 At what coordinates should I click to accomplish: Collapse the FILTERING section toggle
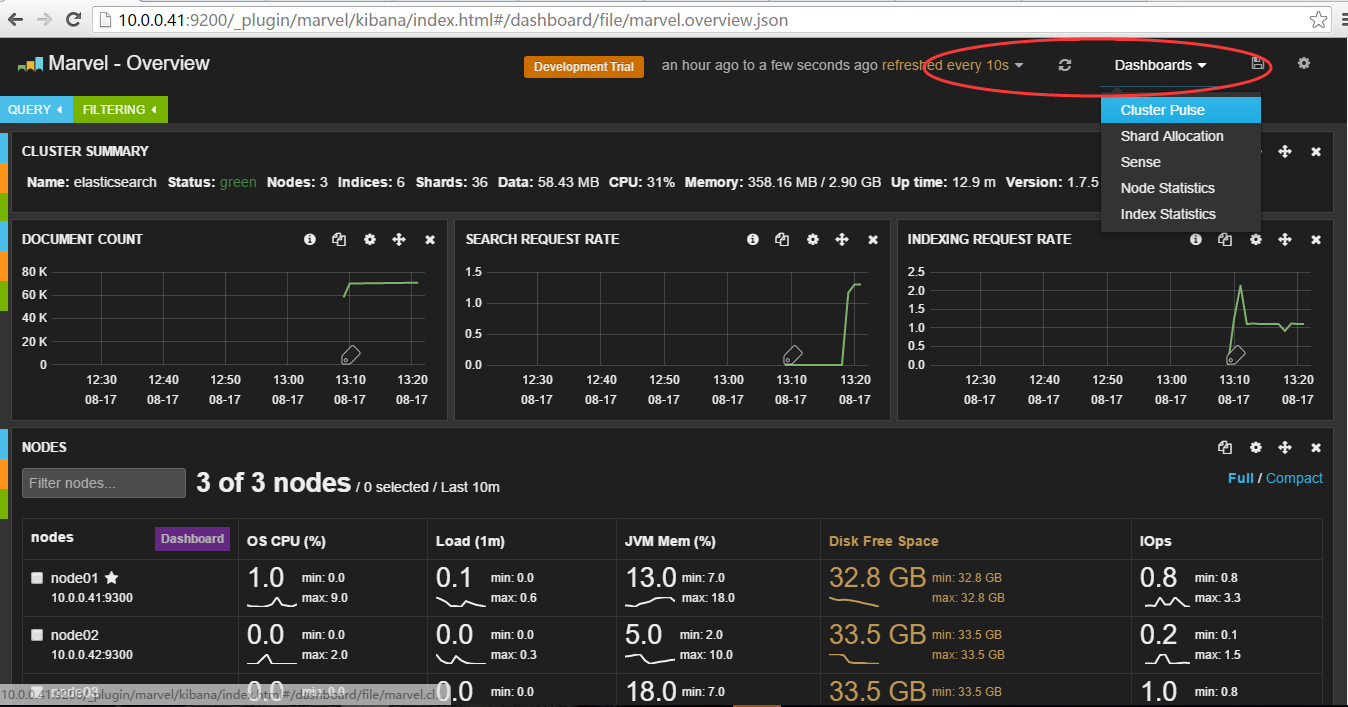pyautogui.click(x=121, y=110)
